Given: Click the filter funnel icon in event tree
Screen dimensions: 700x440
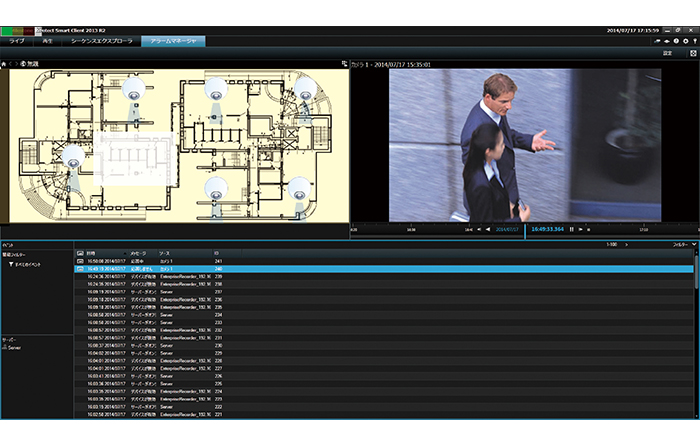Looking at the screenshot, I should (x=10, y=265).
